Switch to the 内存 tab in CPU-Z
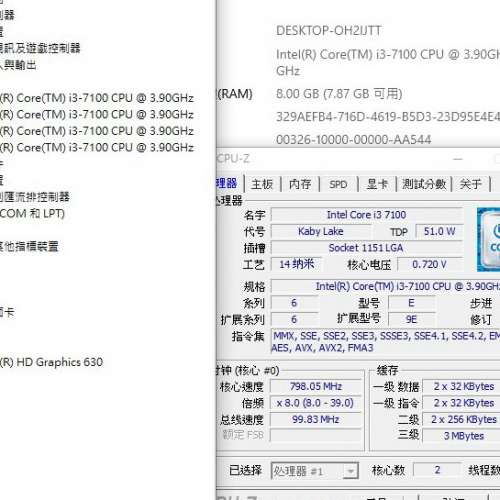 (300, 184)
